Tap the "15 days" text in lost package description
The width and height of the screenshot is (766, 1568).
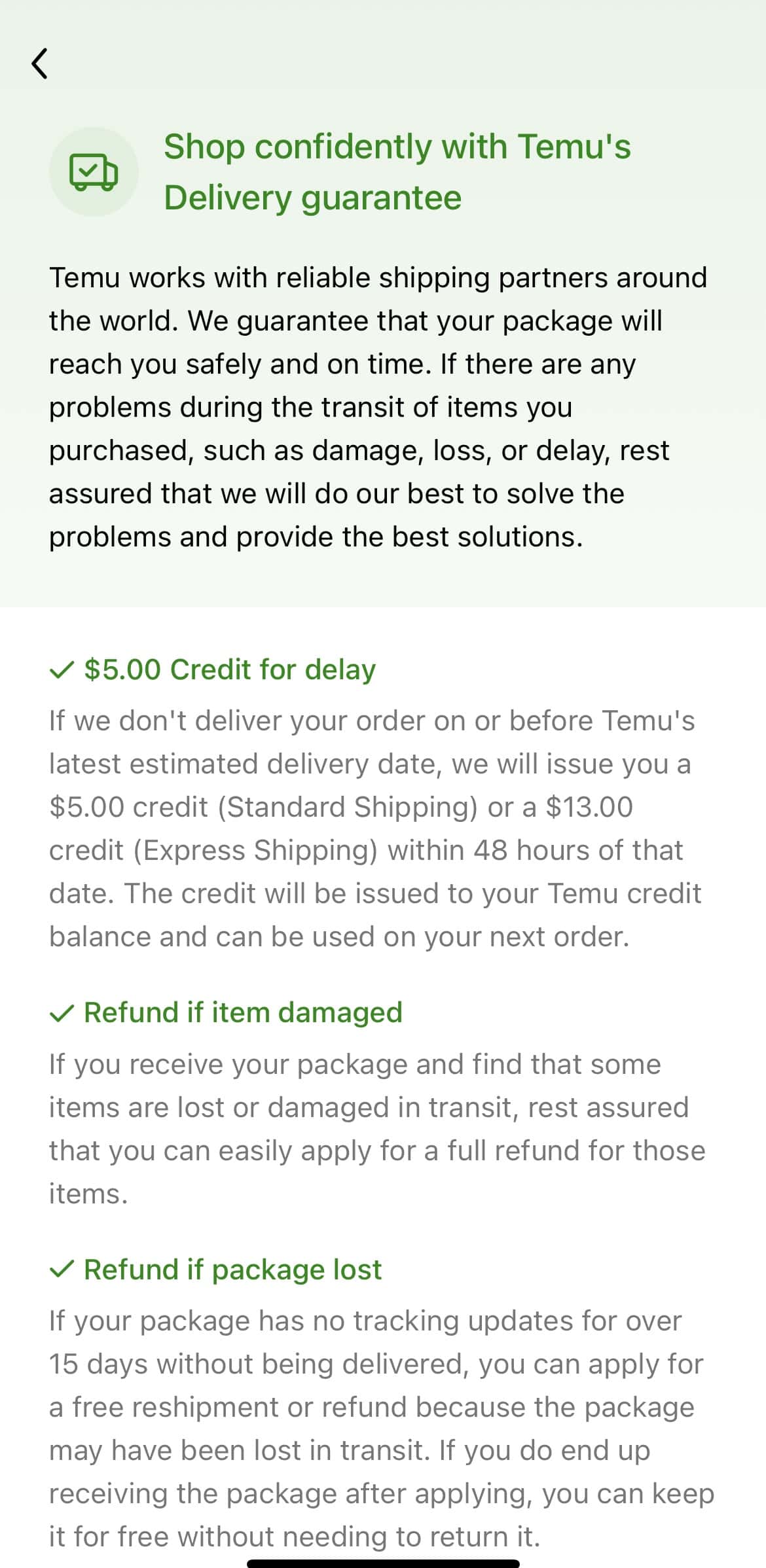pos(98,1364)
